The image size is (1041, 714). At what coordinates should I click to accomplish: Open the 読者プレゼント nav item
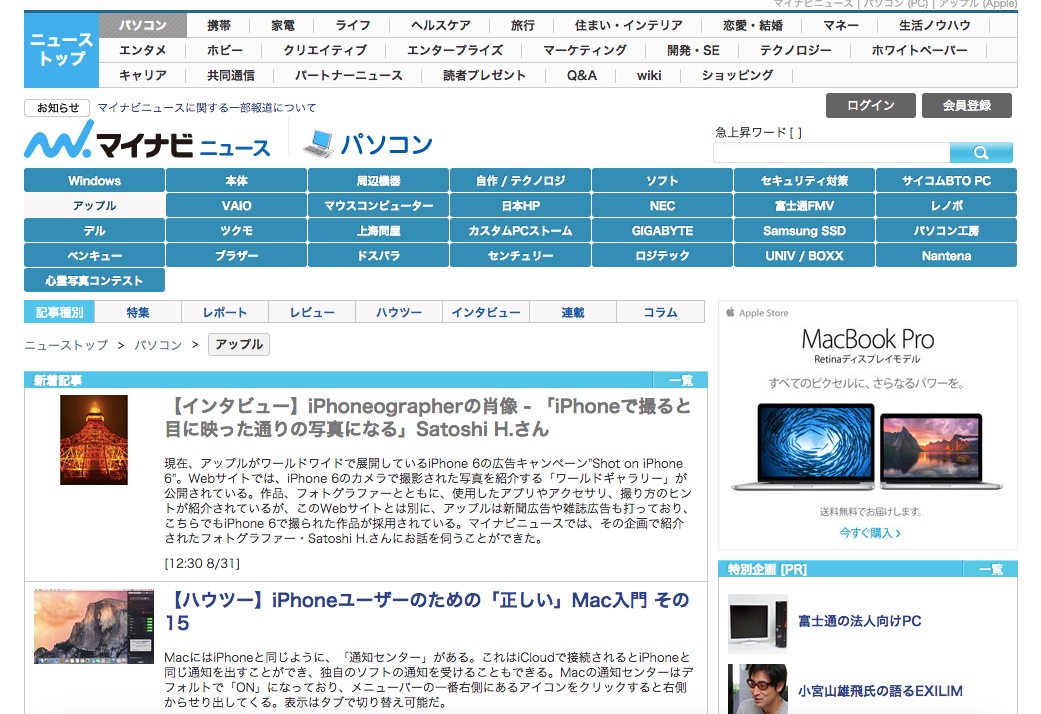pyautogui.click(x=484, y=76)
